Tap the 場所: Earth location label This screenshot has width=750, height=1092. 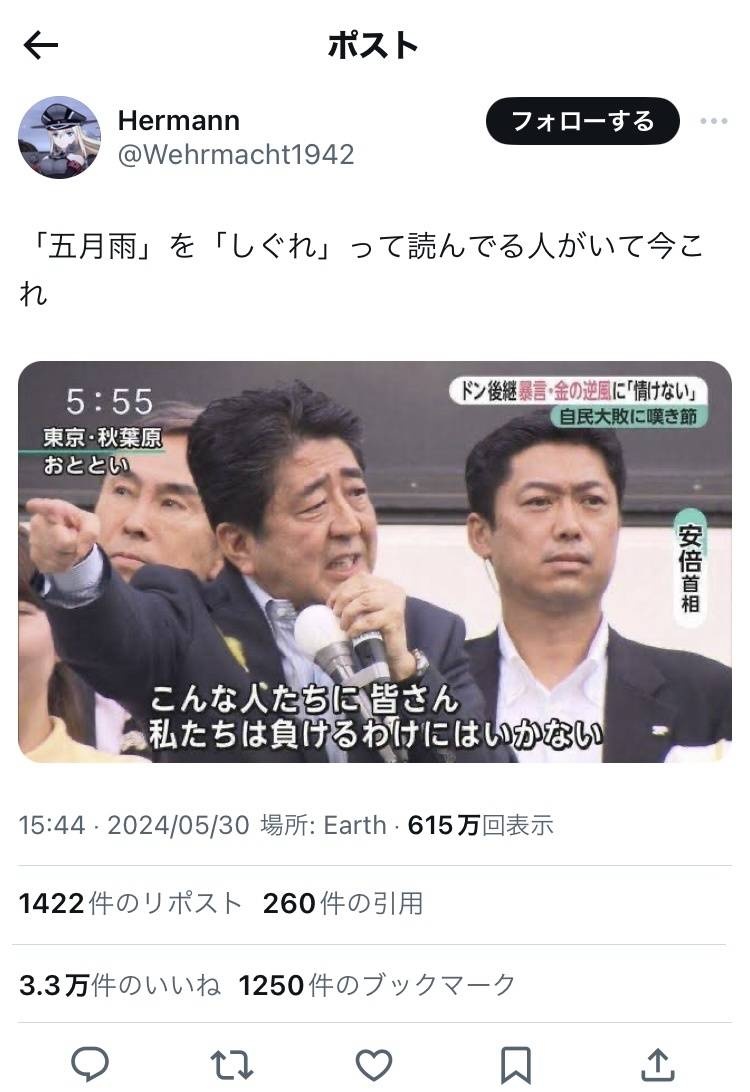coord(323,825)
